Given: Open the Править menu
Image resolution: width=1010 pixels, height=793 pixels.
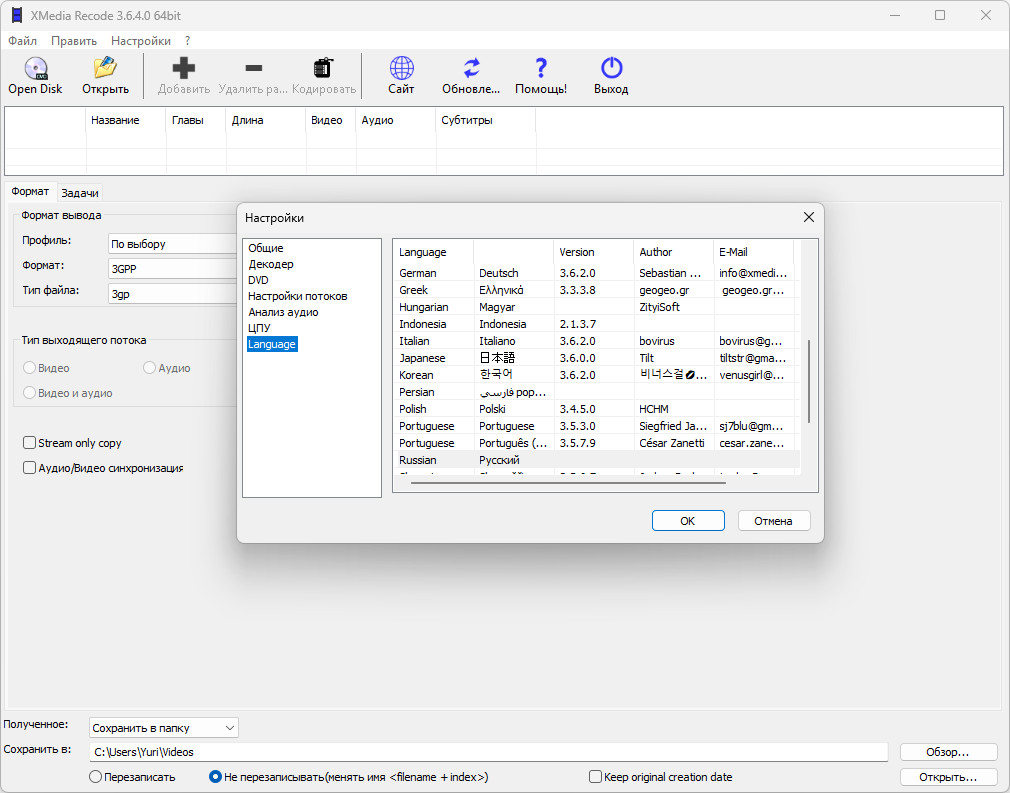Looking at the screenshot, I should point(74,41).
